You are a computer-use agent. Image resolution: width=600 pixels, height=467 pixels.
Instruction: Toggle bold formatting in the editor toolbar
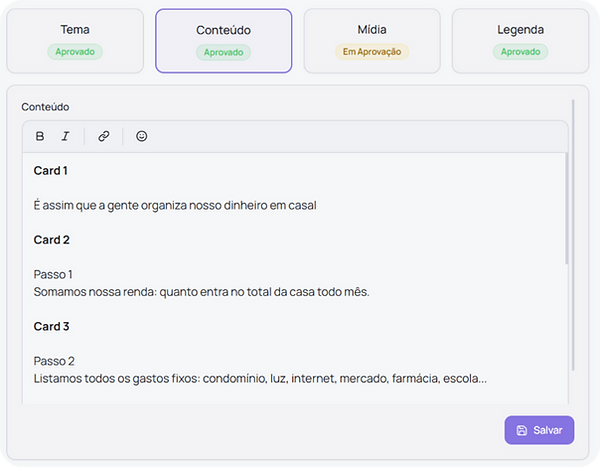(x=40, y=136)
